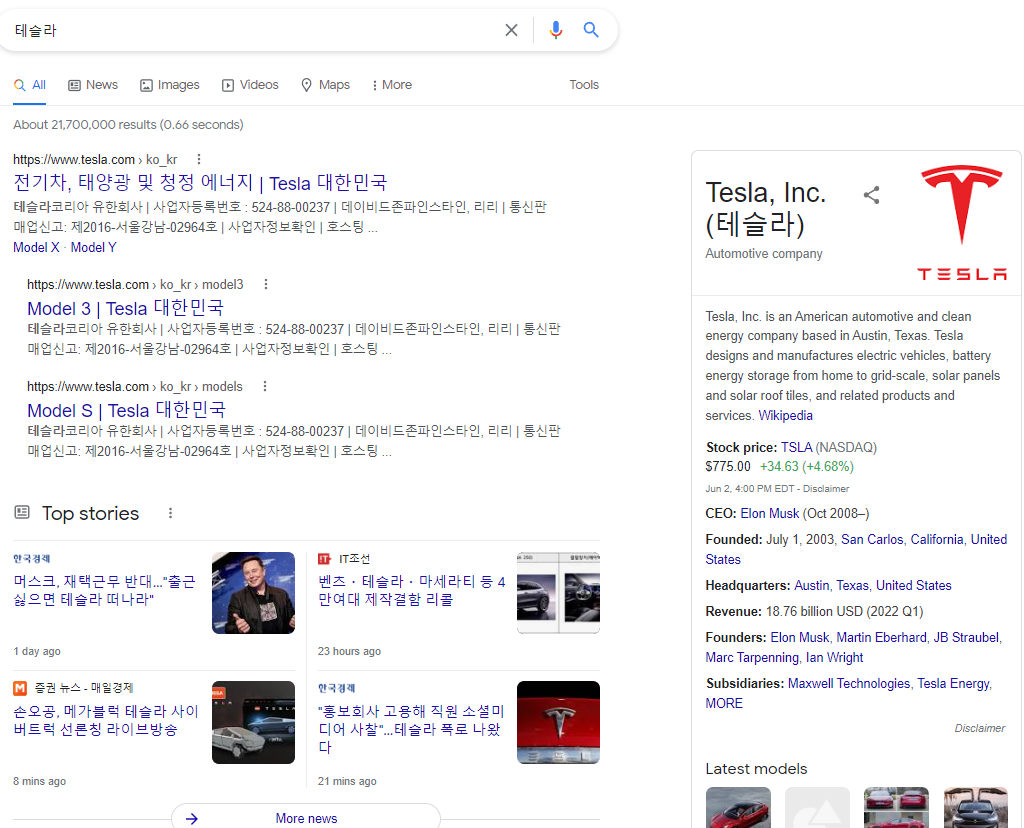Image resolution: width=1024 pixels, height=828 pixels.
Task: Open options for the first tesla.com result
Action: pos(198,159)
